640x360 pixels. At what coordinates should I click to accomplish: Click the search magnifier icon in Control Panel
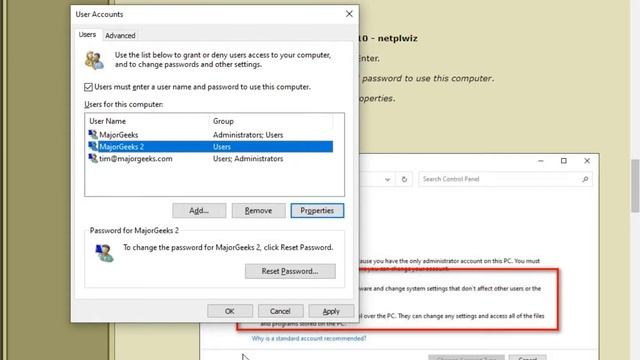coord(585,179)
